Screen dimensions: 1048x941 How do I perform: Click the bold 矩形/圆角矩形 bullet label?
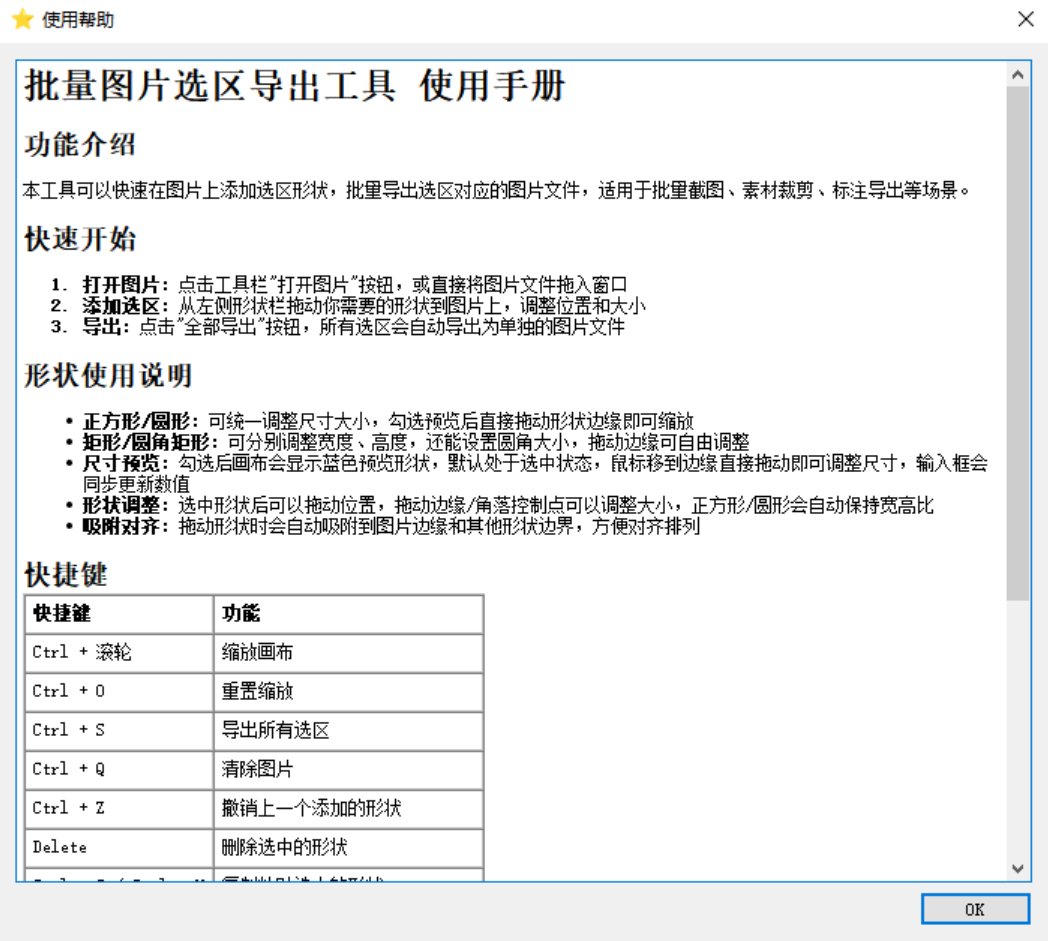[x=150, y=442]
